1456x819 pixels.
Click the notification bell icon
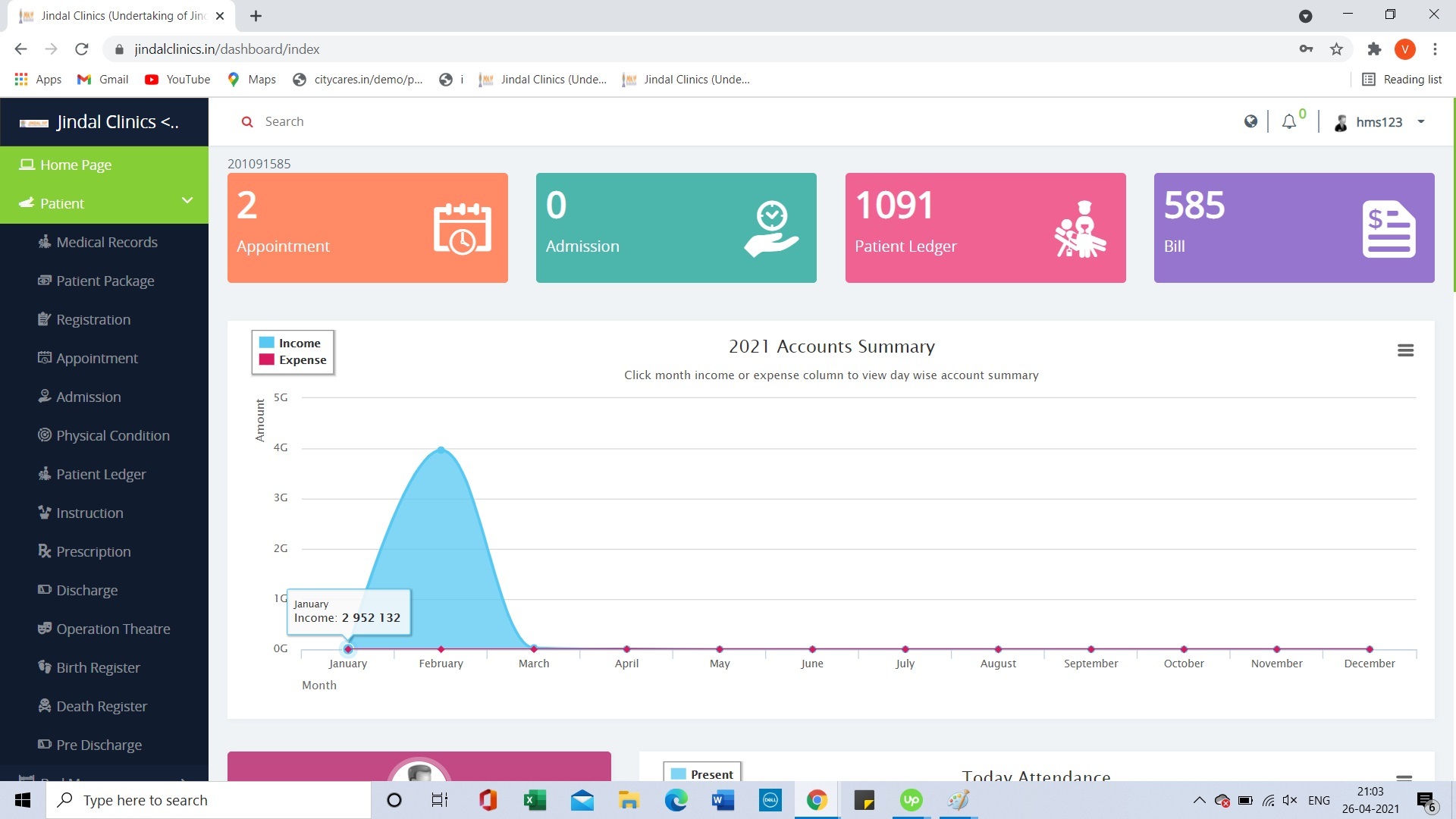tap(1288, 122)
